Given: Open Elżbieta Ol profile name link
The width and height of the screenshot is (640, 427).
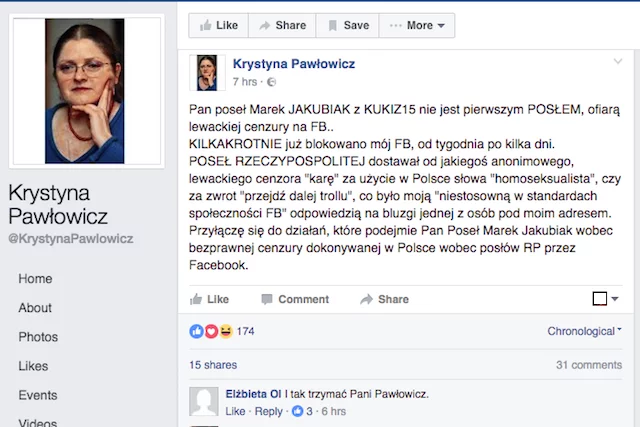Looking at the screenshot, I should (253, 394).
